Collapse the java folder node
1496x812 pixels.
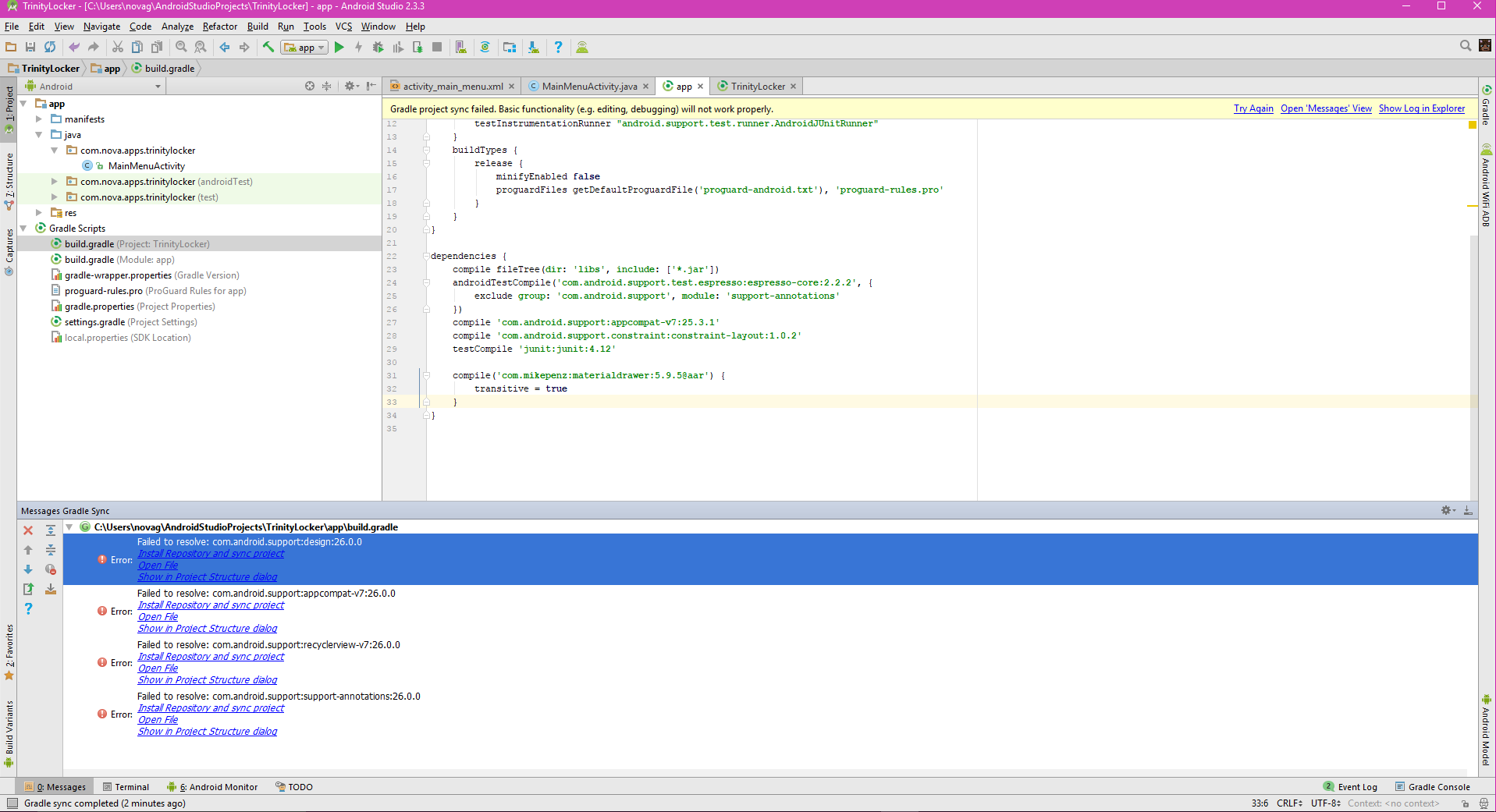(x=39, y=135)
